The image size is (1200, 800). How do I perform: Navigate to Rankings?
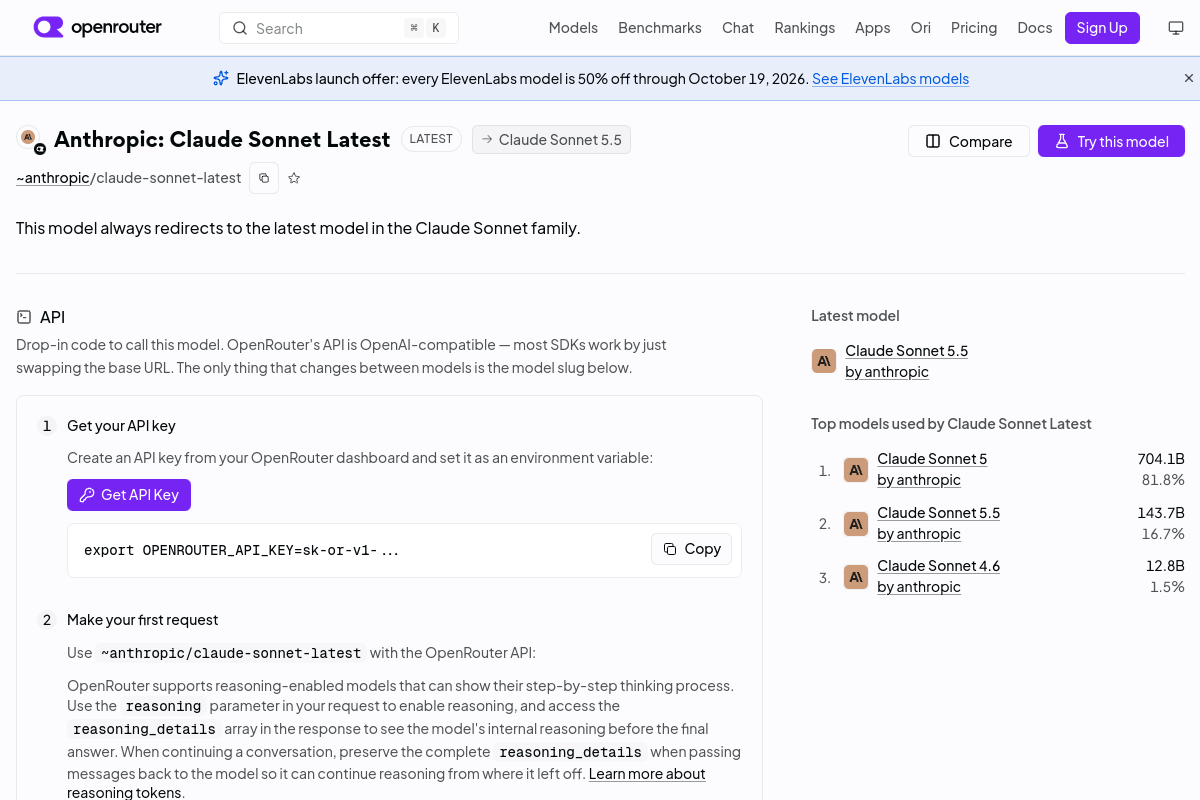pyautogui.click(x=805, y=28)
